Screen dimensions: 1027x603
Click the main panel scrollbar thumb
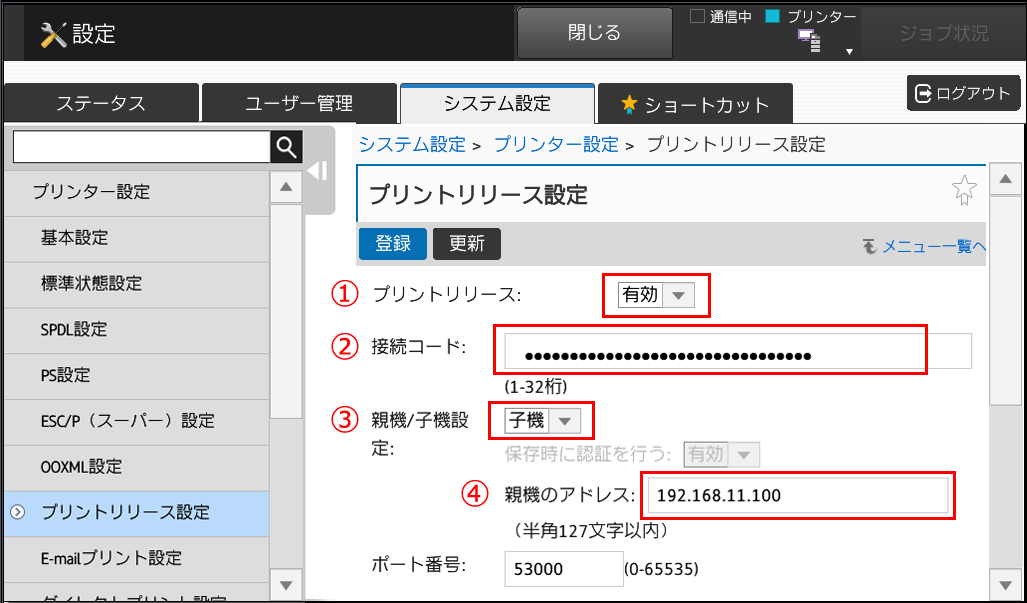1005,301
